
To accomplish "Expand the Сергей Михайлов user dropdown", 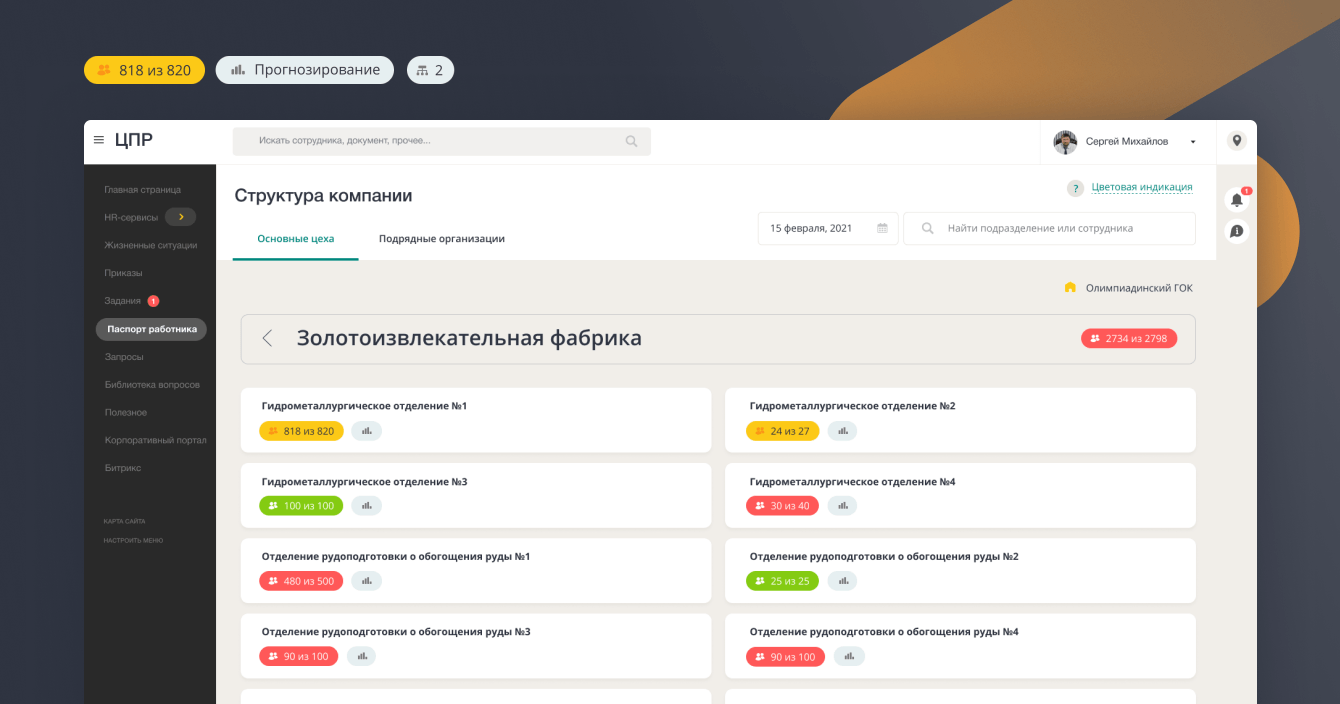I will (x=1193, y=142).
